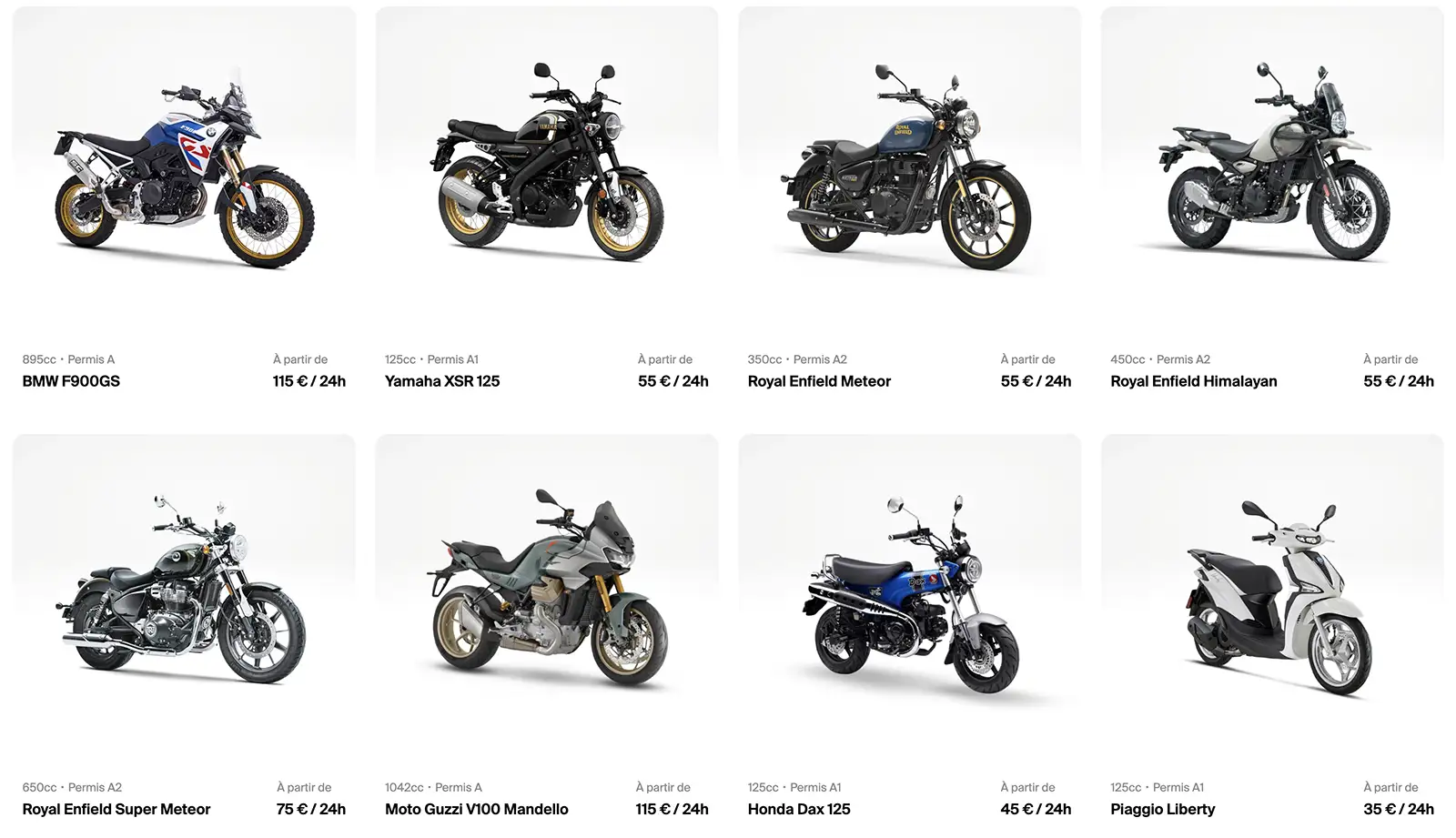Open the Moto Guzzi V100 Mandello image
1456x838 pixels.
coord(547,596)
